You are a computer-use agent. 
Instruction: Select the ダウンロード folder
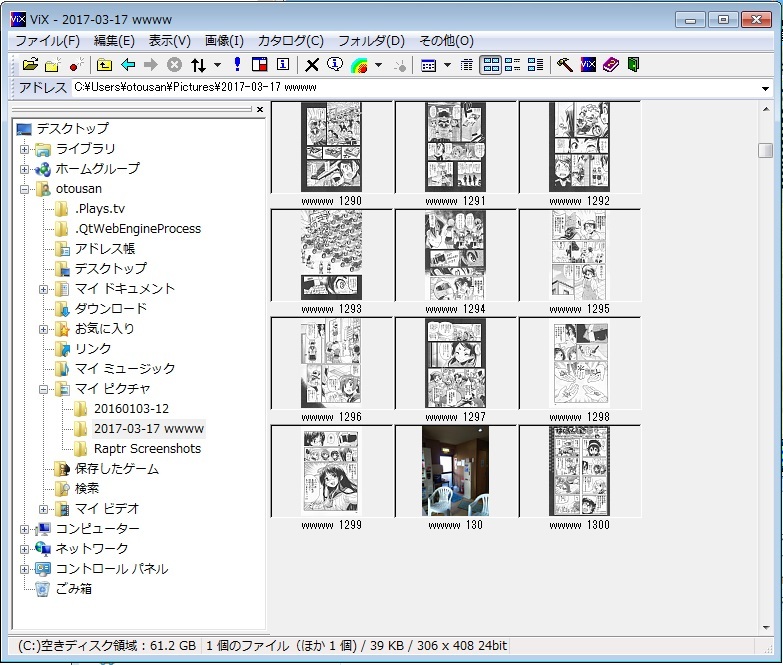tap(111, 309)
